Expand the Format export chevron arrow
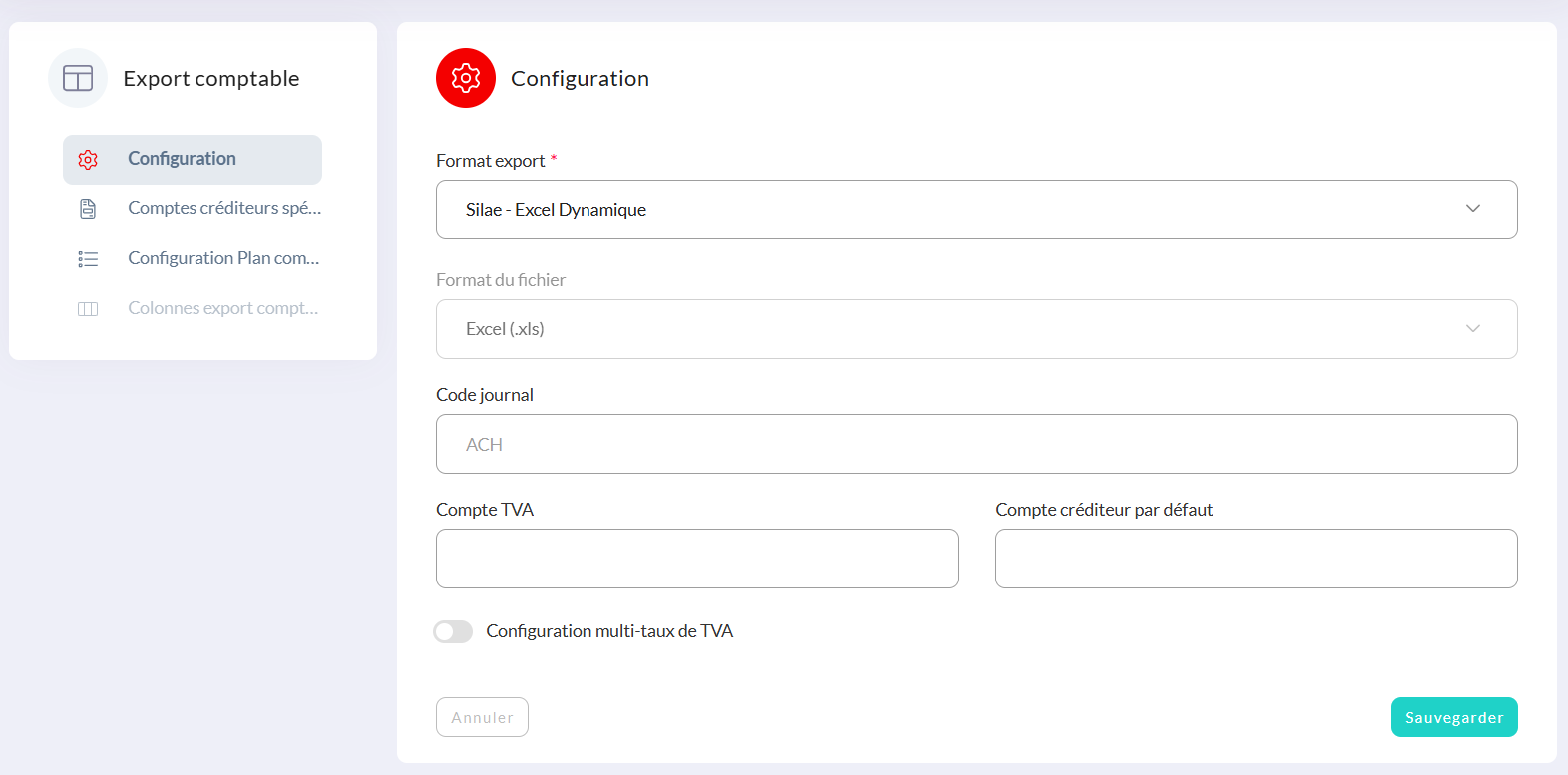The image size is (1568, 775). click(x=1472, y=209)
